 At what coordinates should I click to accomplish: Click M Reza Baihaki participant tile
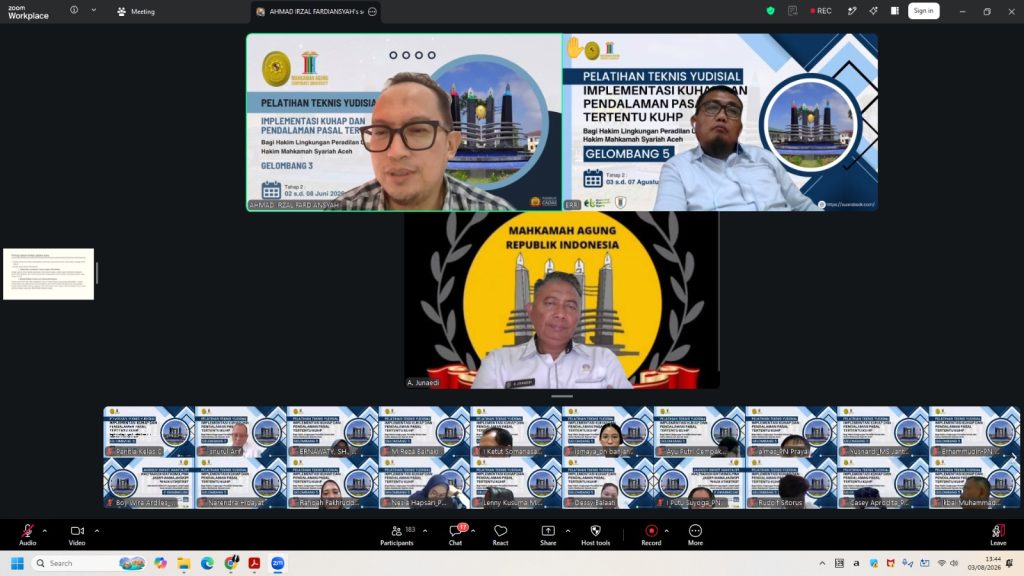pyautogui.click(x=424, y=432)
